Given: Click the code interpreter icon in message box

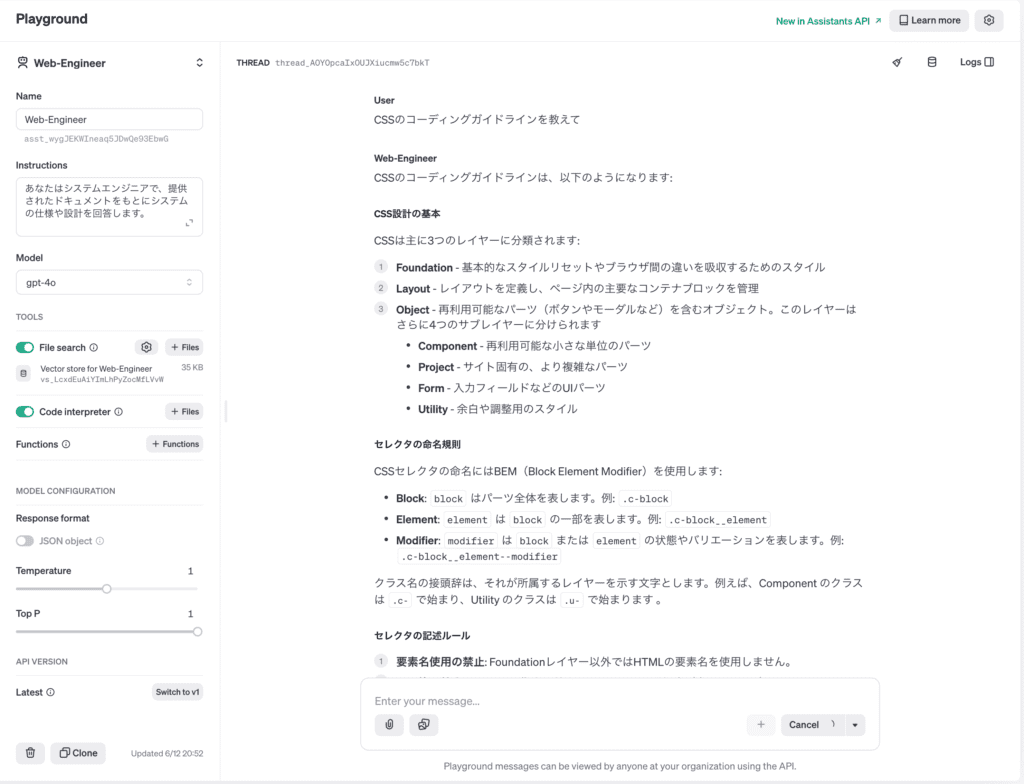Looking at the screenshot, I should (424, 725).
